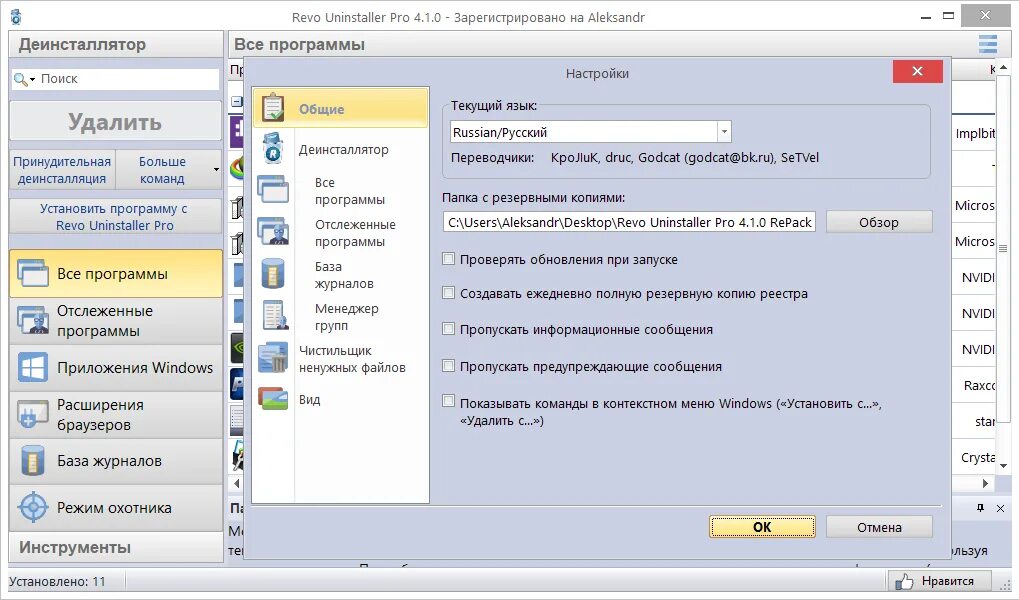Click Обзор to browse backup folder
1019x600 pixels.
click(x=879, y=222)
